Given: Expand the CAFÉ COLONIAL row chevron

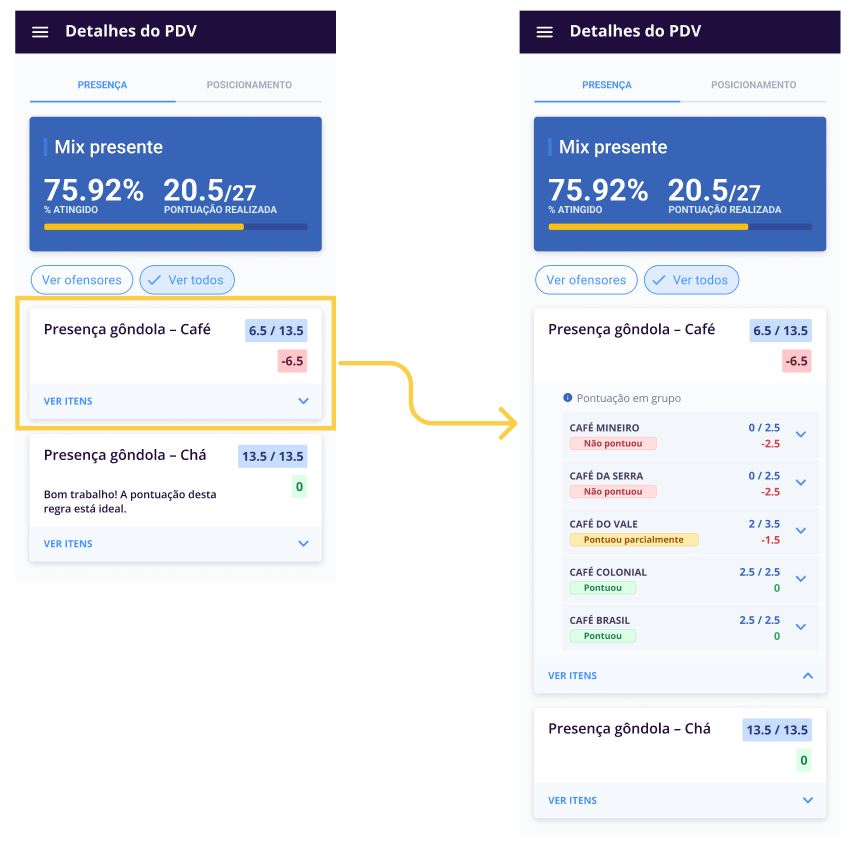Looking at the screenshot, I should pos(800,578).
